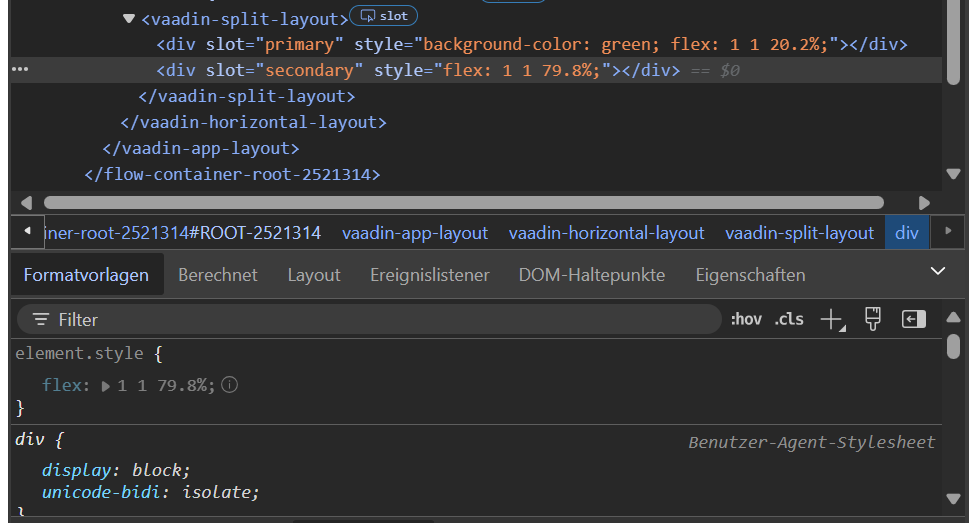Image resolution: width=969 pixels, height=523 pixels.
Task: Open the more tabs chevron after Eigenschaften
Action: pyautogui.click(x=937, y=271)
